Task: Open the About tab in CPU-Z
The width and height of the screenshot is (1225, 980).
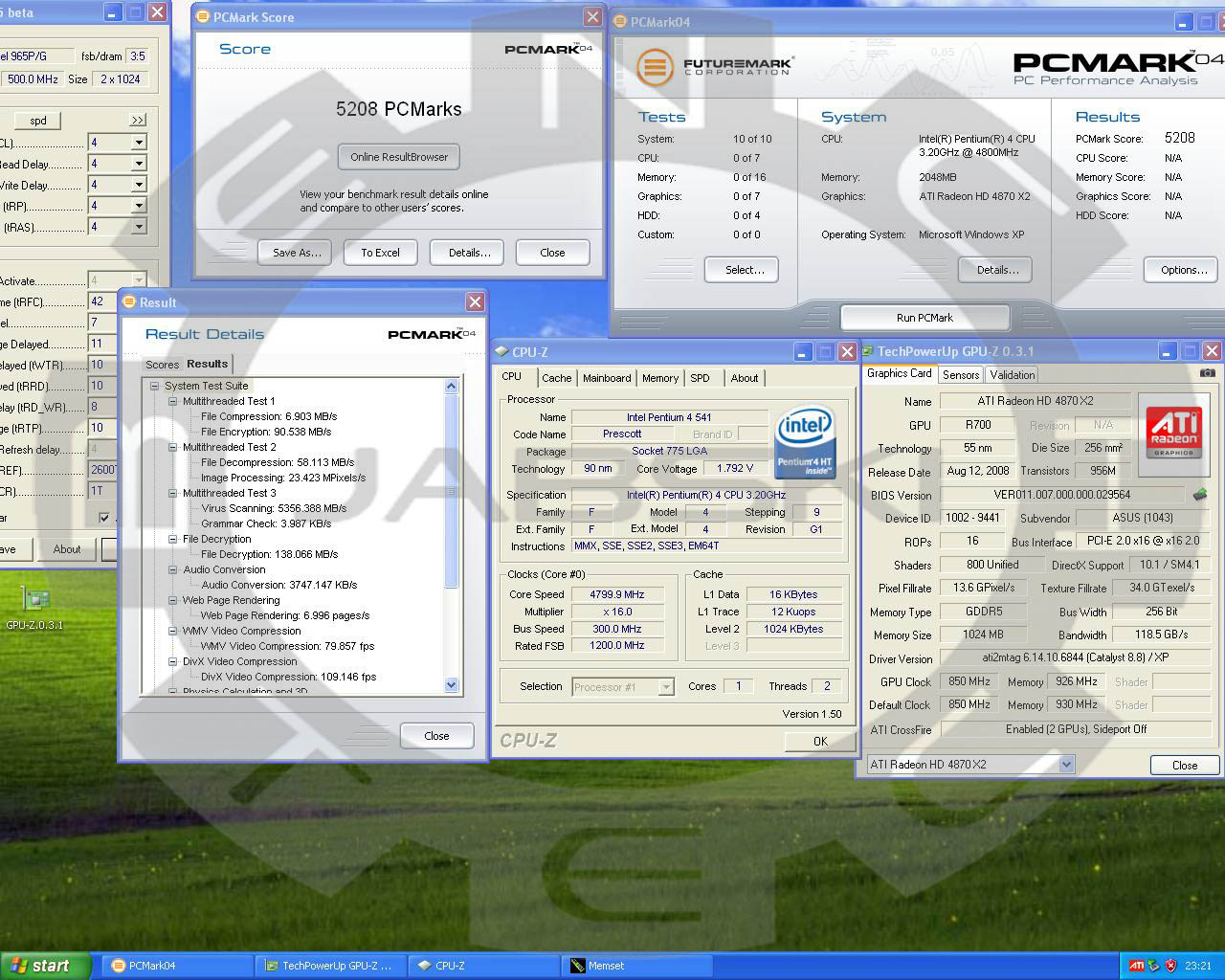Action: pyautogui.click(x=744, y=378)
